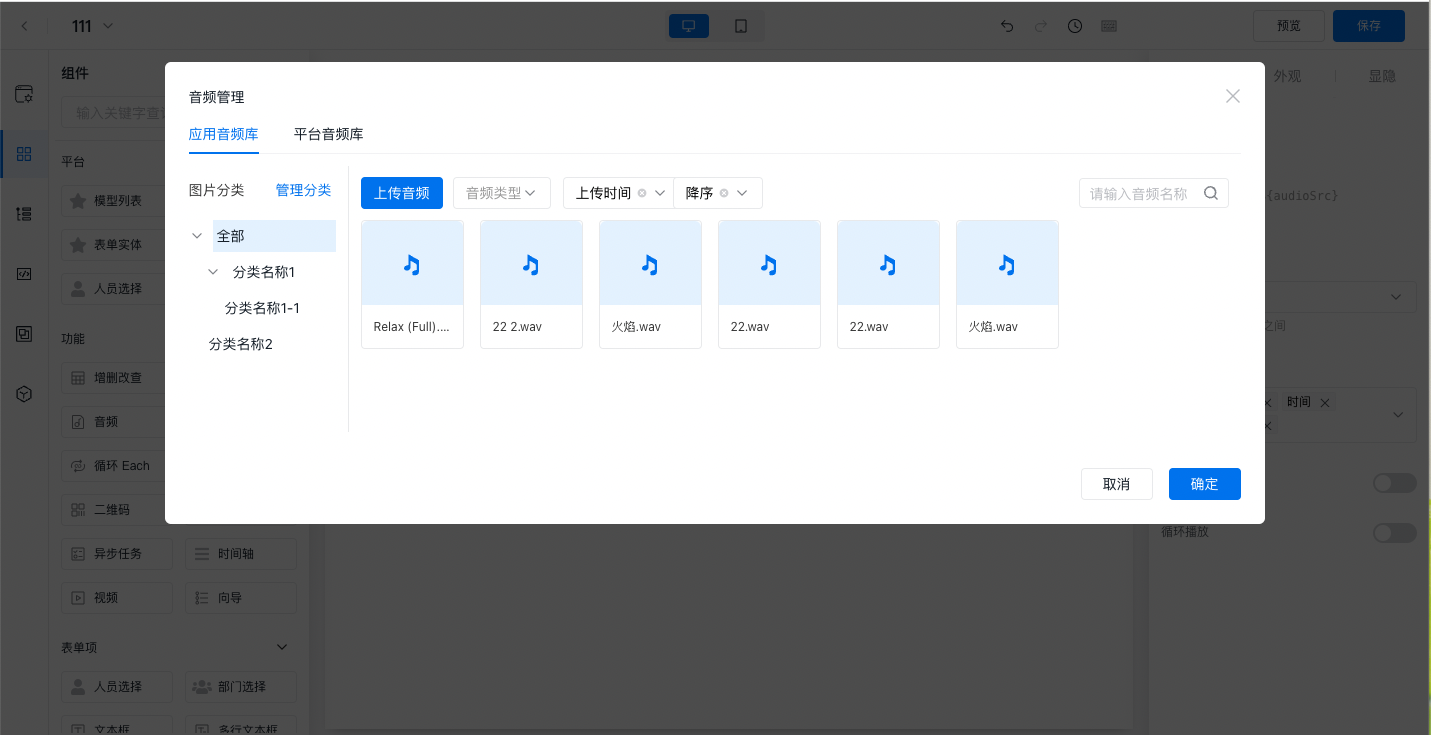Open the history clock icon
This screenshot has width=1431, height=735.
pyautogui.click(x=1074, y=26)
